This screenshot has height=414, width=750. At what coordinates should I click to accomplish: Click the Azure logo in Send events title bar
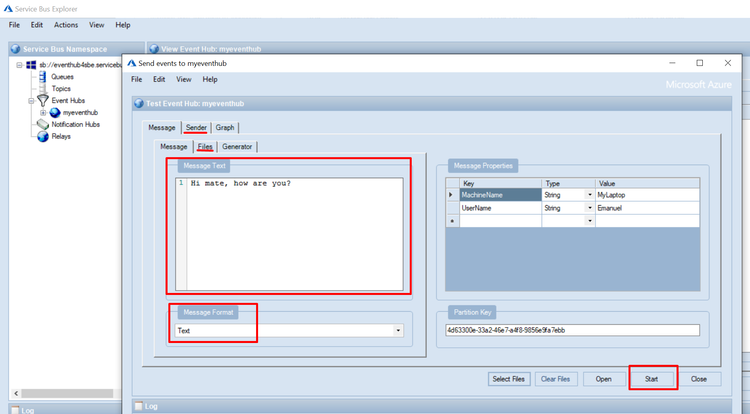[132, 63]
